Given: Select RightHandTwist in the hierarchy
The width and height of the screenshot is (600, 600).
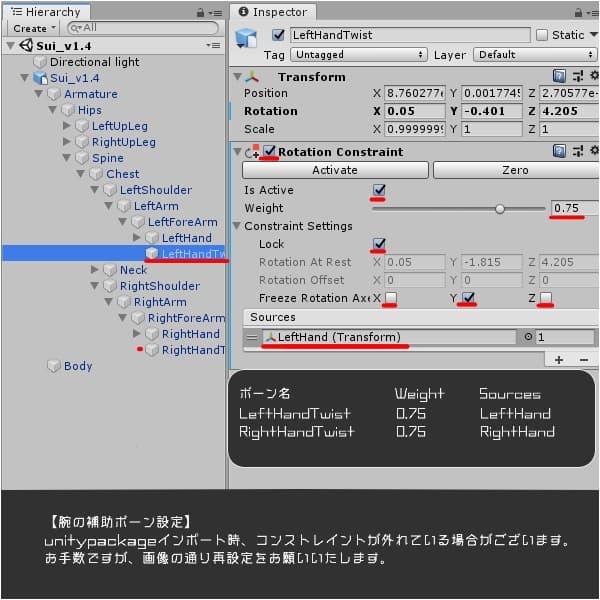Looking at the screenshot, I should click(x=193, y=350).
